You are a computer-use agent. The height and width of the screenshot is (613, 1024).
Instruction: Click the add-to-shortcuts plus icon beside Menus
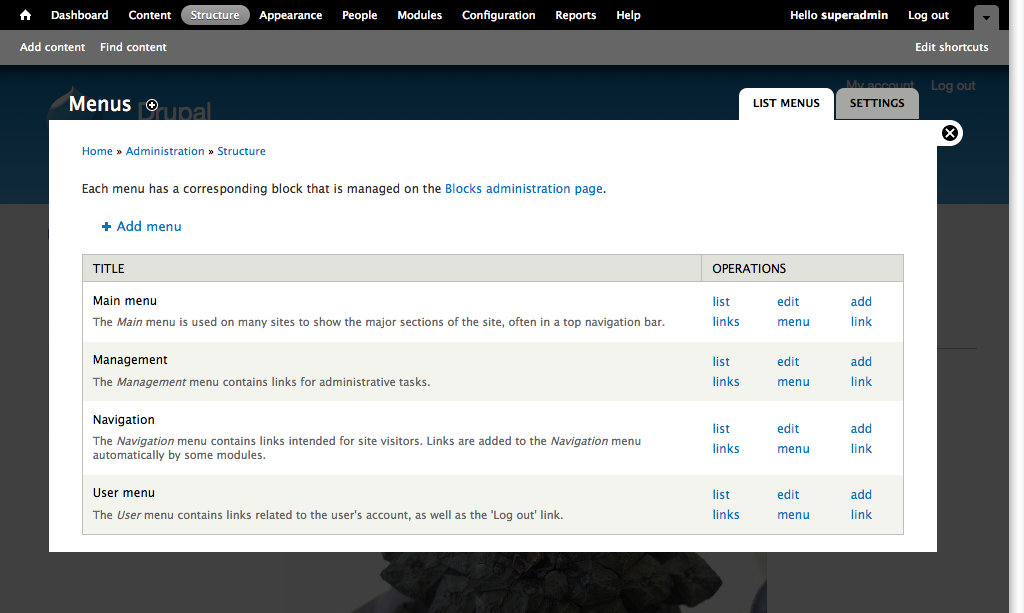152,105
